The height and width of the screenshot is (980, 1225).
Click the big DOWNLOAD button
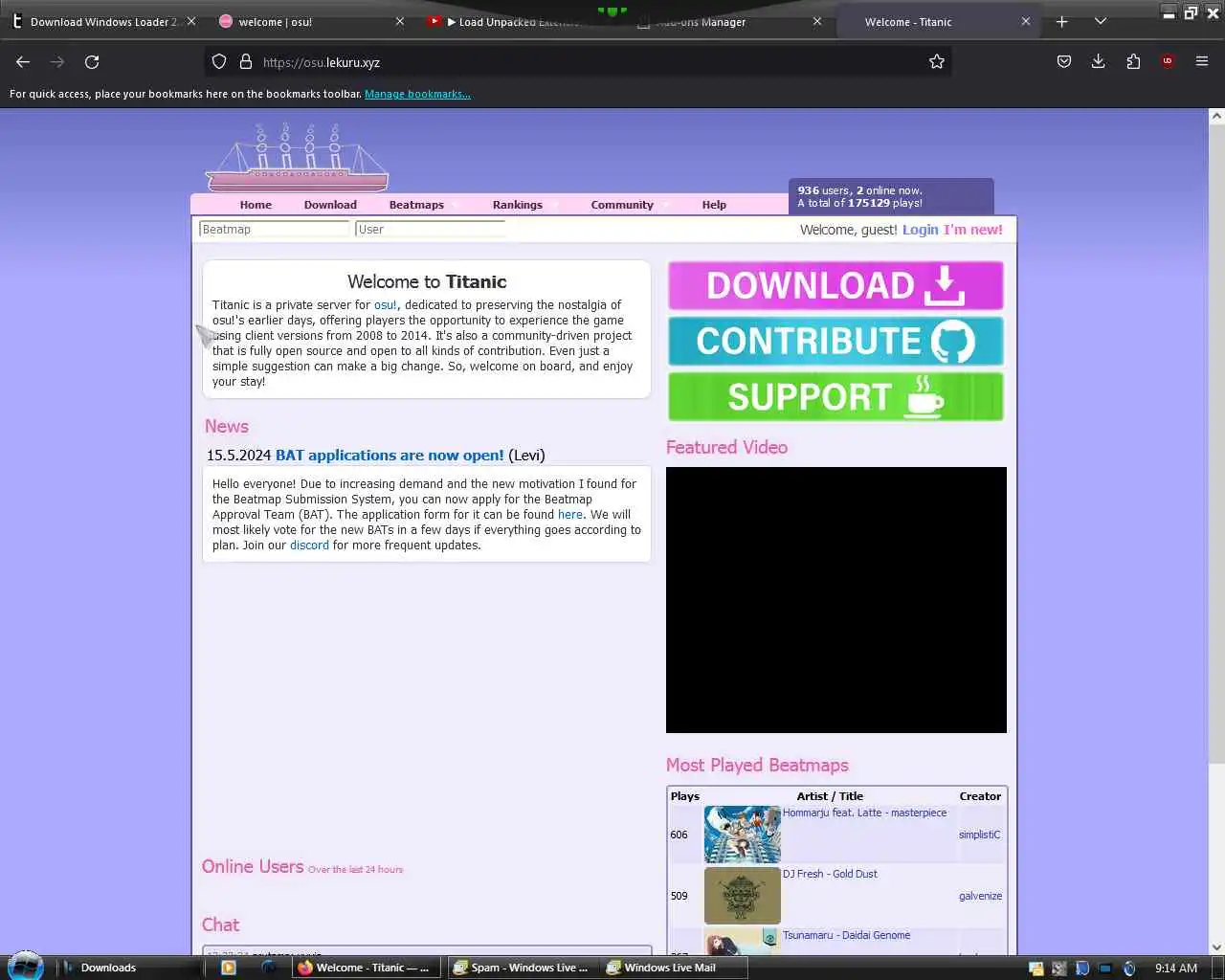click(x=835, y=285)
